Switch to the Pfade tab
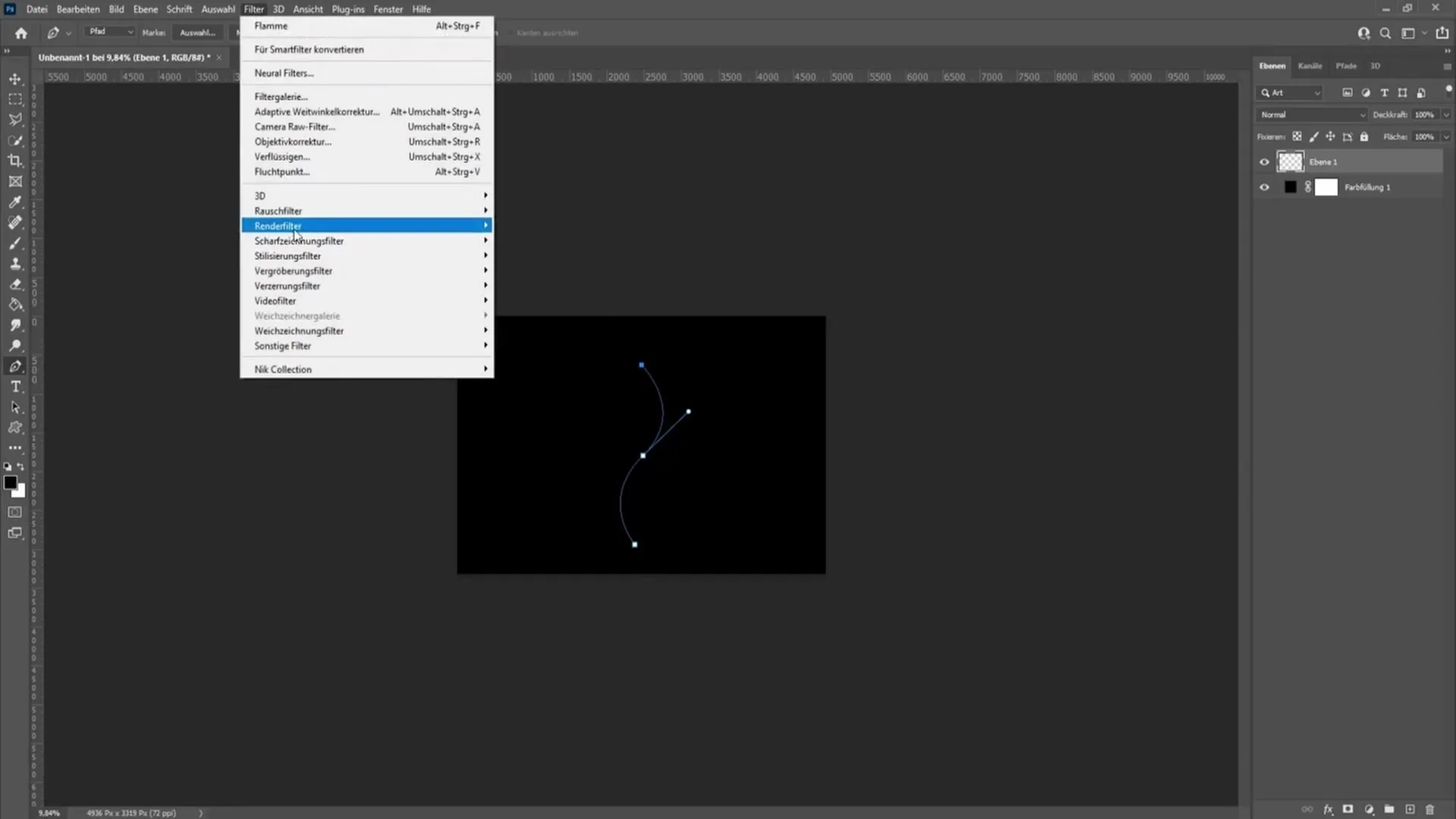 coord(1346,66)
